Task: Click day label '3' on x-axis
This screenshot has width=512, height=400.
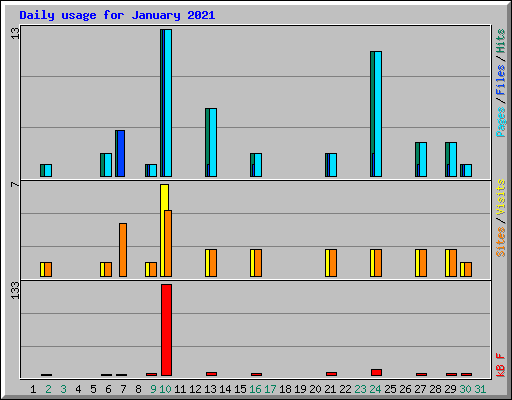Action: pos(63,389)
